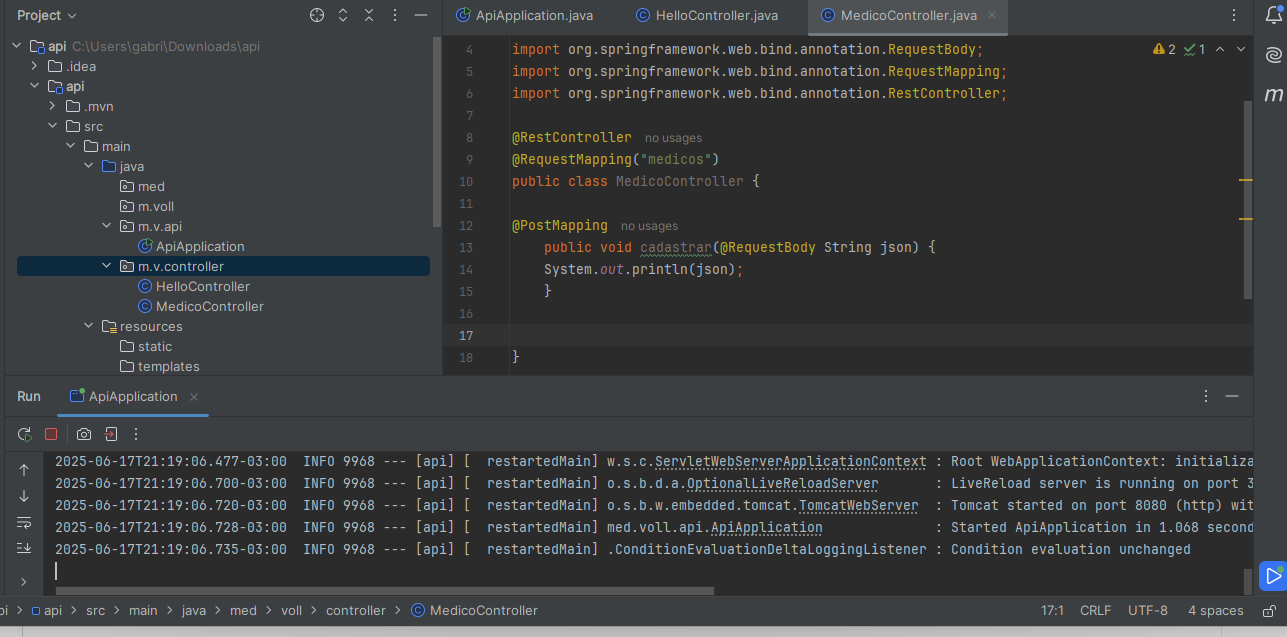Click the read-only lock icon in status bar
The width and height of the screenshot is (1287, 637).
click(x=1269, y=611)
